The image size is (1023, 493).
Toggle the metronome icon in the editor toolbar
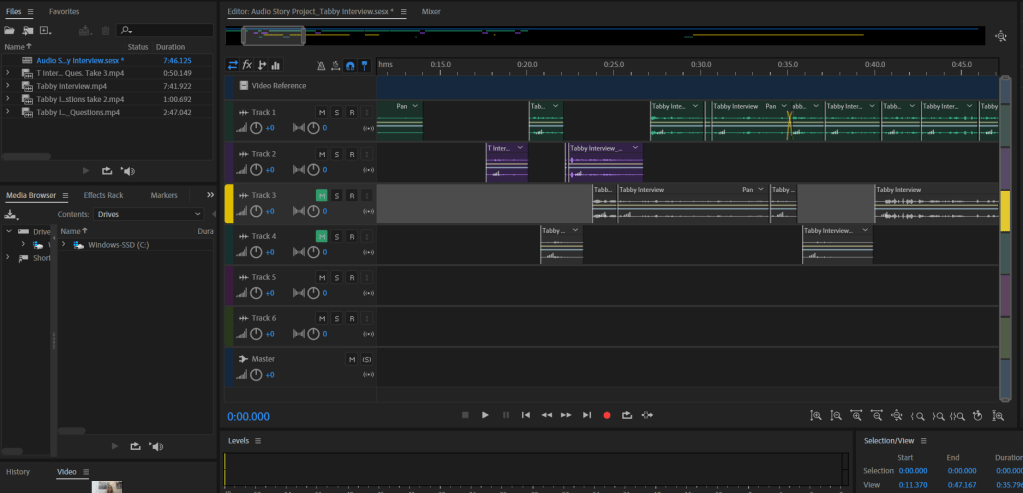click(321, 65)
